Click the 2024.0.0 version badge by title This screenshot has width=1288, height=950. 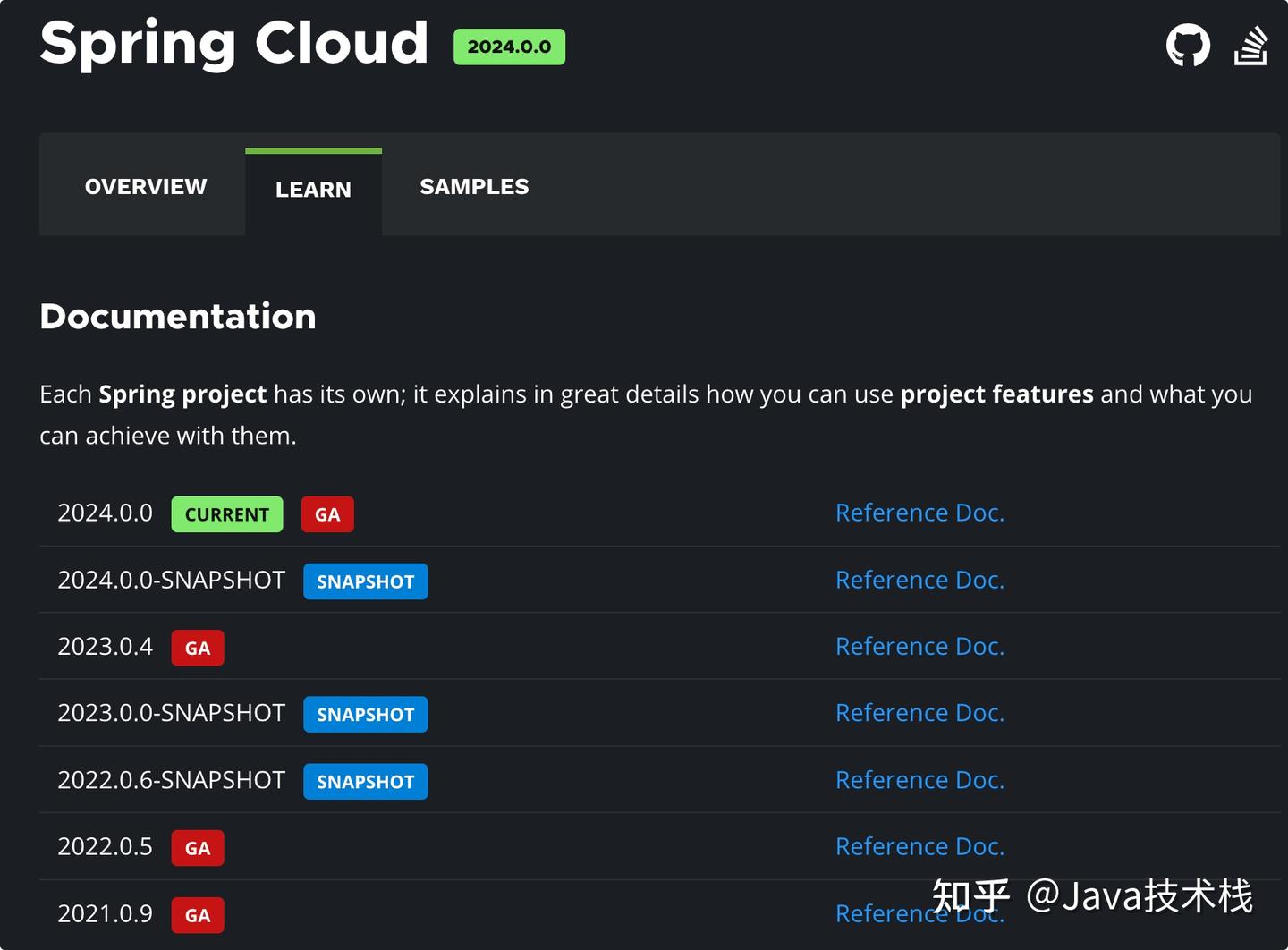coord(509,47)
